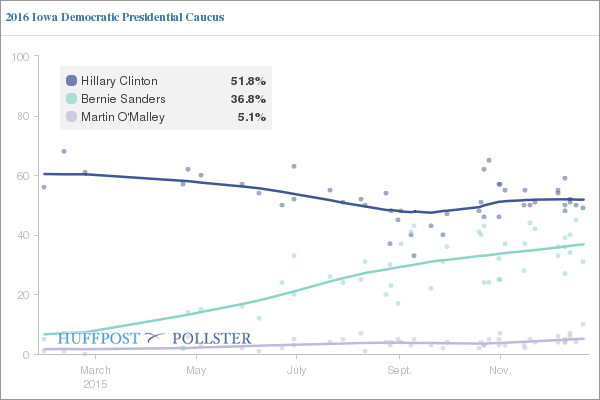Click the 36.8% value in the legend

click(x=248, y=99)
